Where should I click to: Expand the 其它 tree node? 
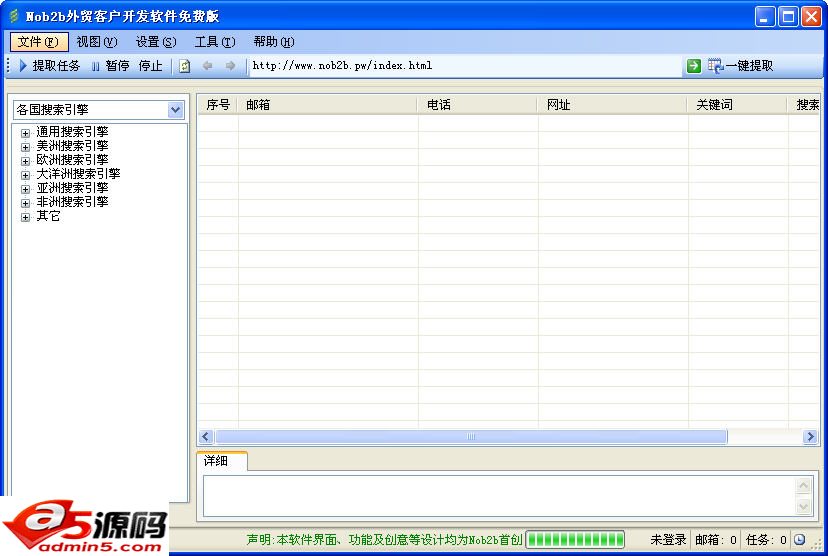(x=25, y=216)
